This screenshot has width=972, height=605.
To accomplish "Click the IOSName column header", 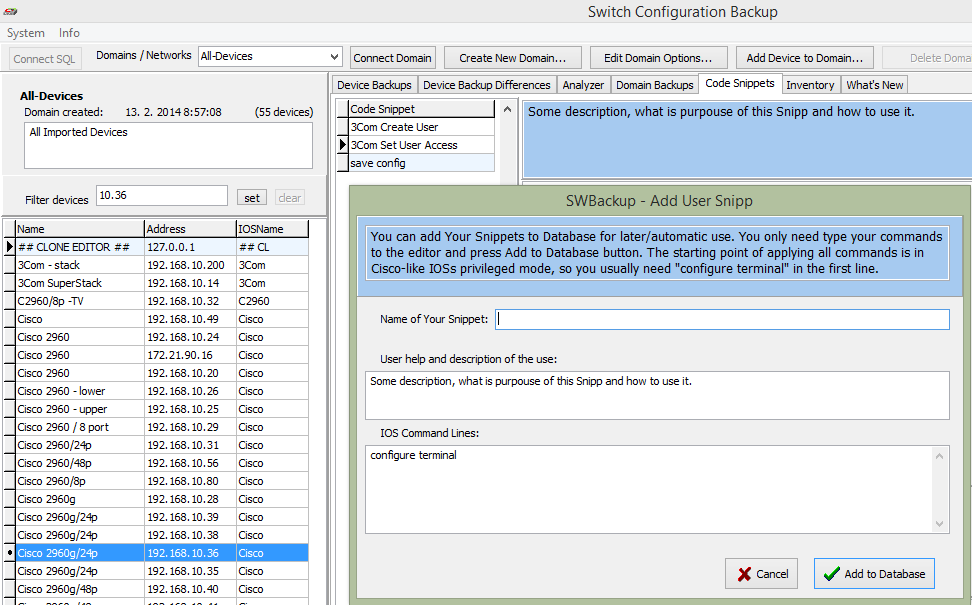I will [272, 229].
